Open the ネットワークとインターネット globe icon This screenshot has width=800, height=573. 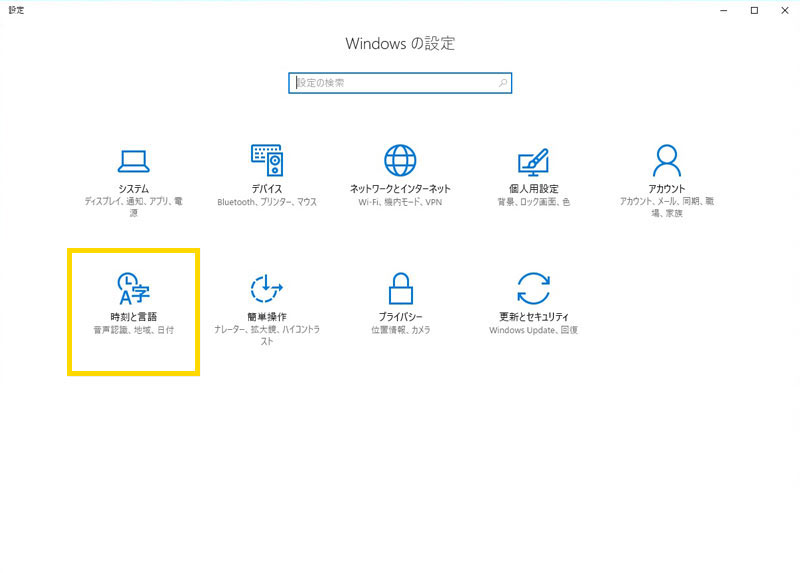400,160
